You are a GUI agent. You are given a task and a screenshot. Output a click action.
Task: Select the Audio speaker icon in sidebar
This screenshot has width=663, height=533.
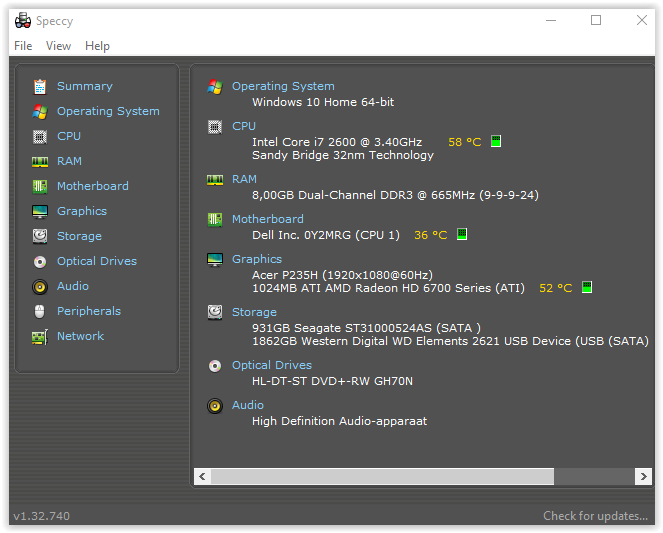pyautogui.click(x=40, y=286)
